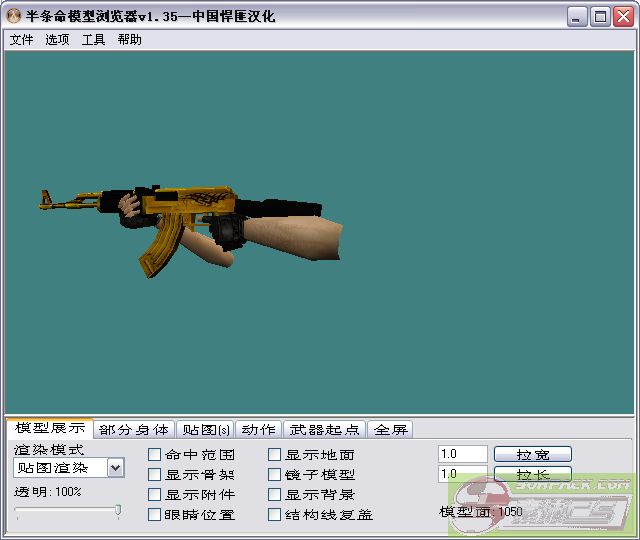The height and width of the screenshot is (540, 640).
Task: Switch to the 武器起点 tab
Action: click(324, 430)
